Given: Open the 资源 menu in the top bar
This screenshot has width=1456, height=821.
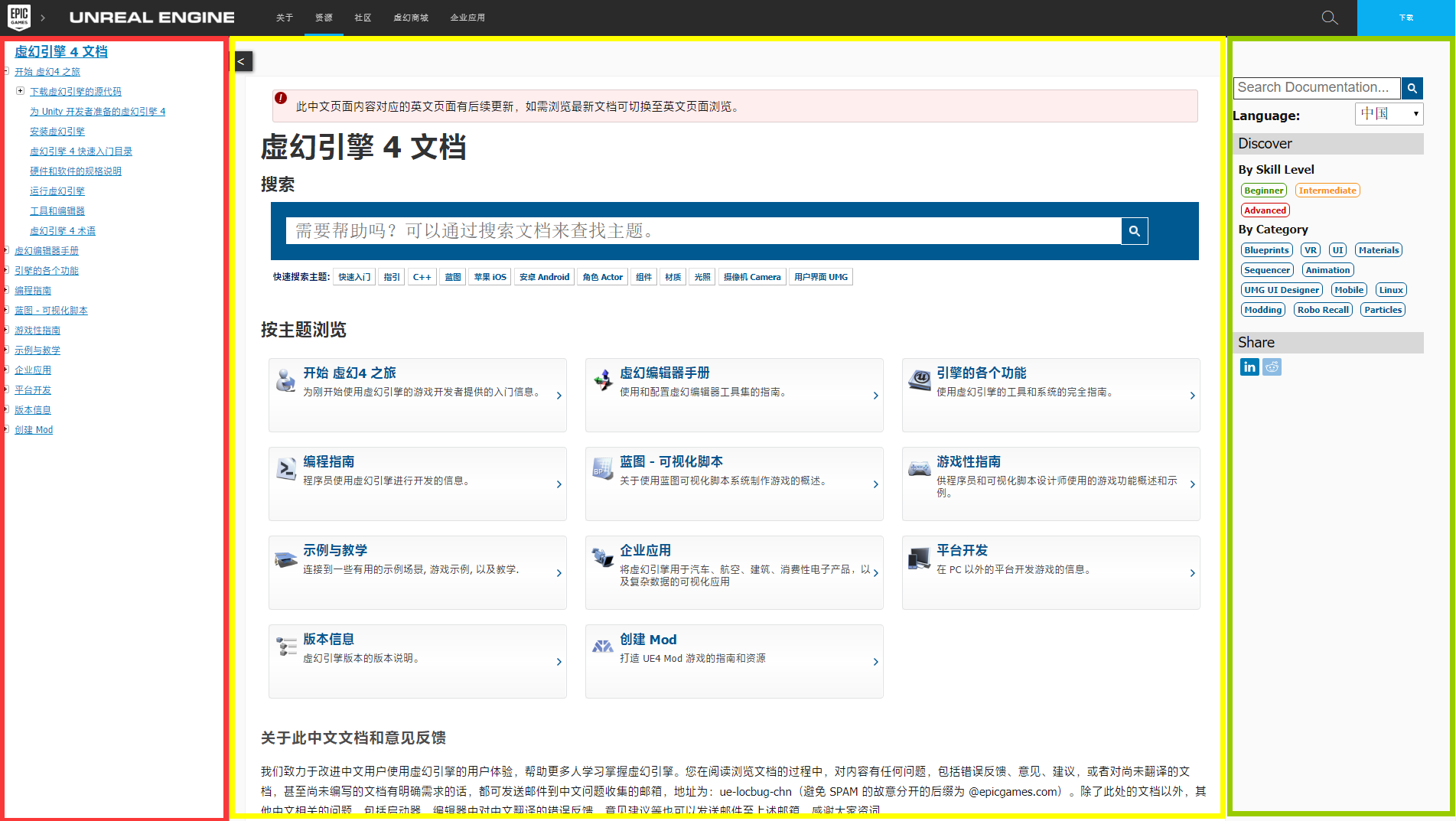Looking at the screenshot, I should click(x=324, y=18).
